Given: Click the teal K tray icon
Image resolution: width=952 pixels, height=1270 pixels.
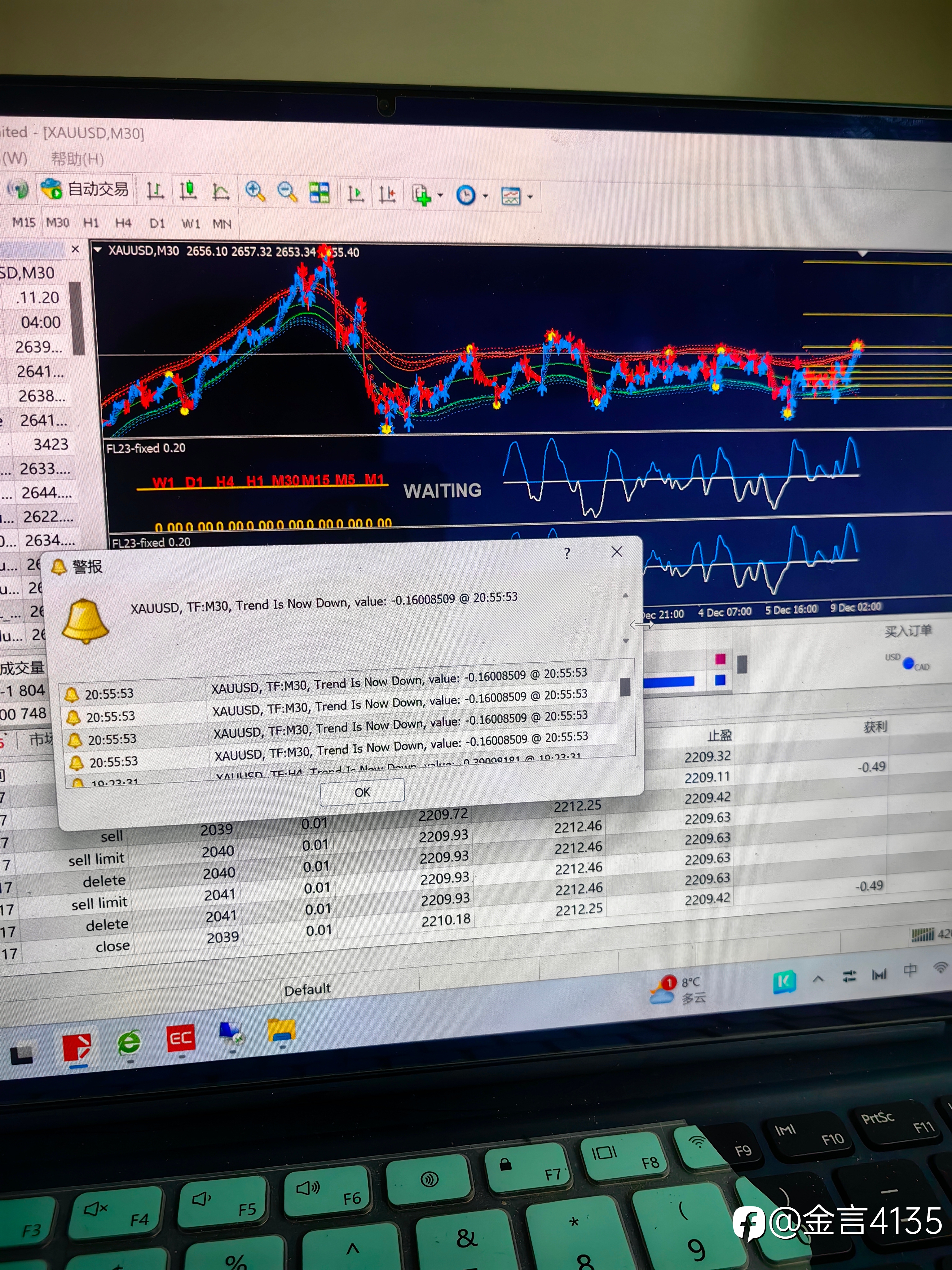Looking at the screenshot, I should tap(784, 981).
